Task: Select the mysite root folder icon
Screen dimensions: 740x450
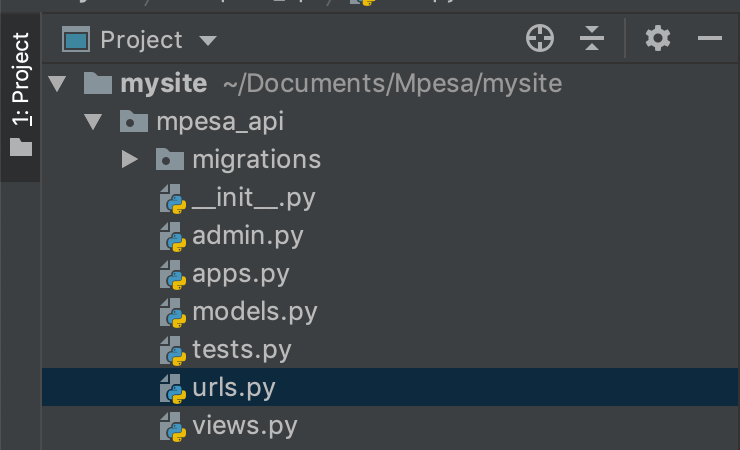Action: (x=98, y=83)
